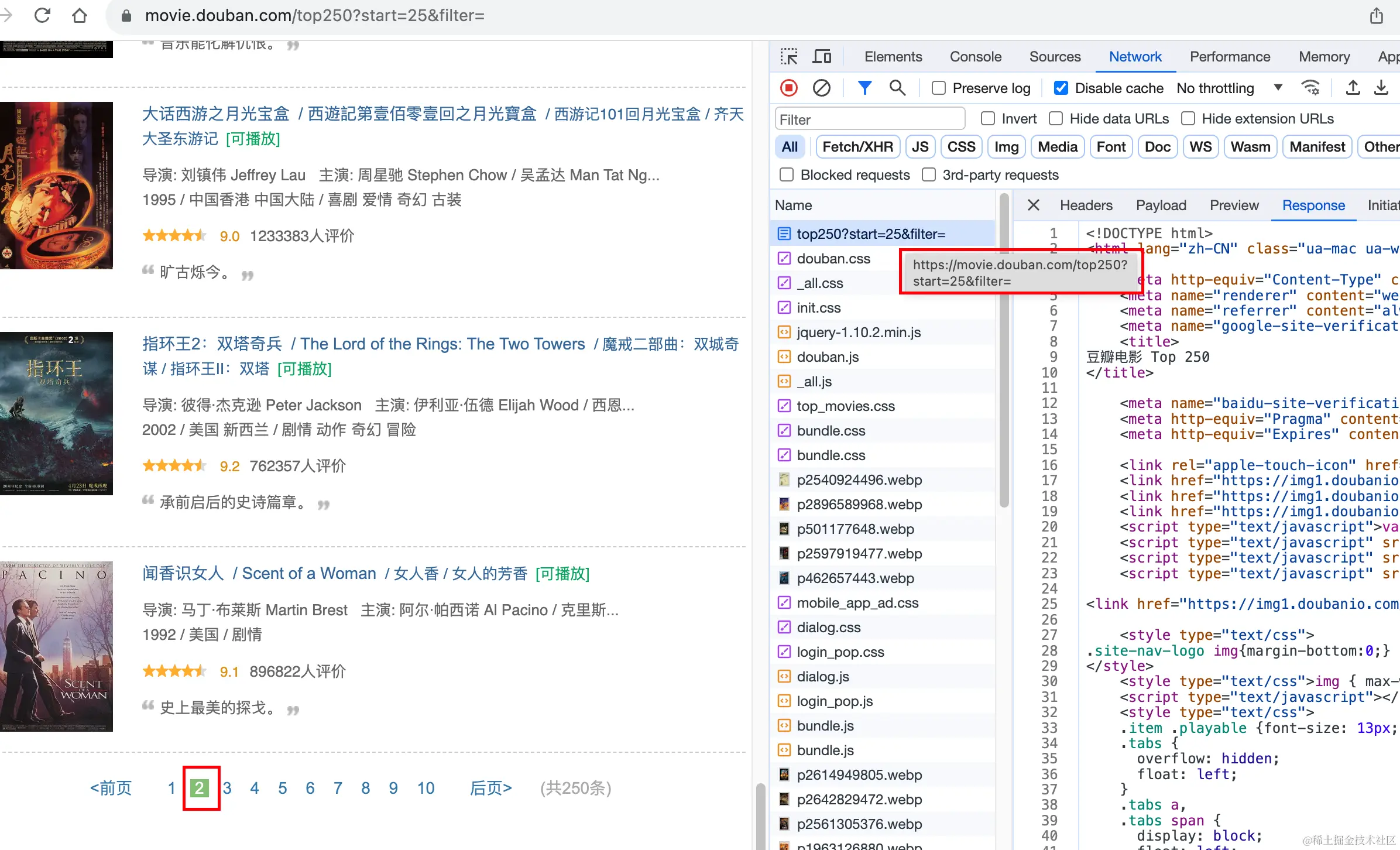Enable the Preserve log checkbox
The width and height of the screenshot is (1400, 850).
[938, 88]
